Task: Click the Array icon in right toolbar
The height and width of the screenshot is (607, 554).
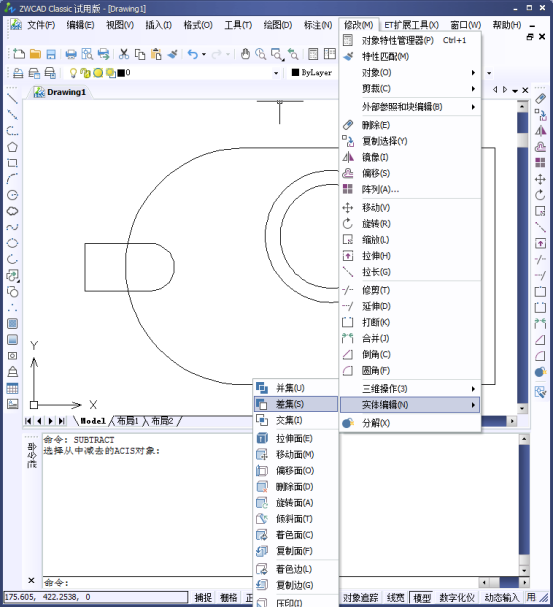Action: (540, 163)
